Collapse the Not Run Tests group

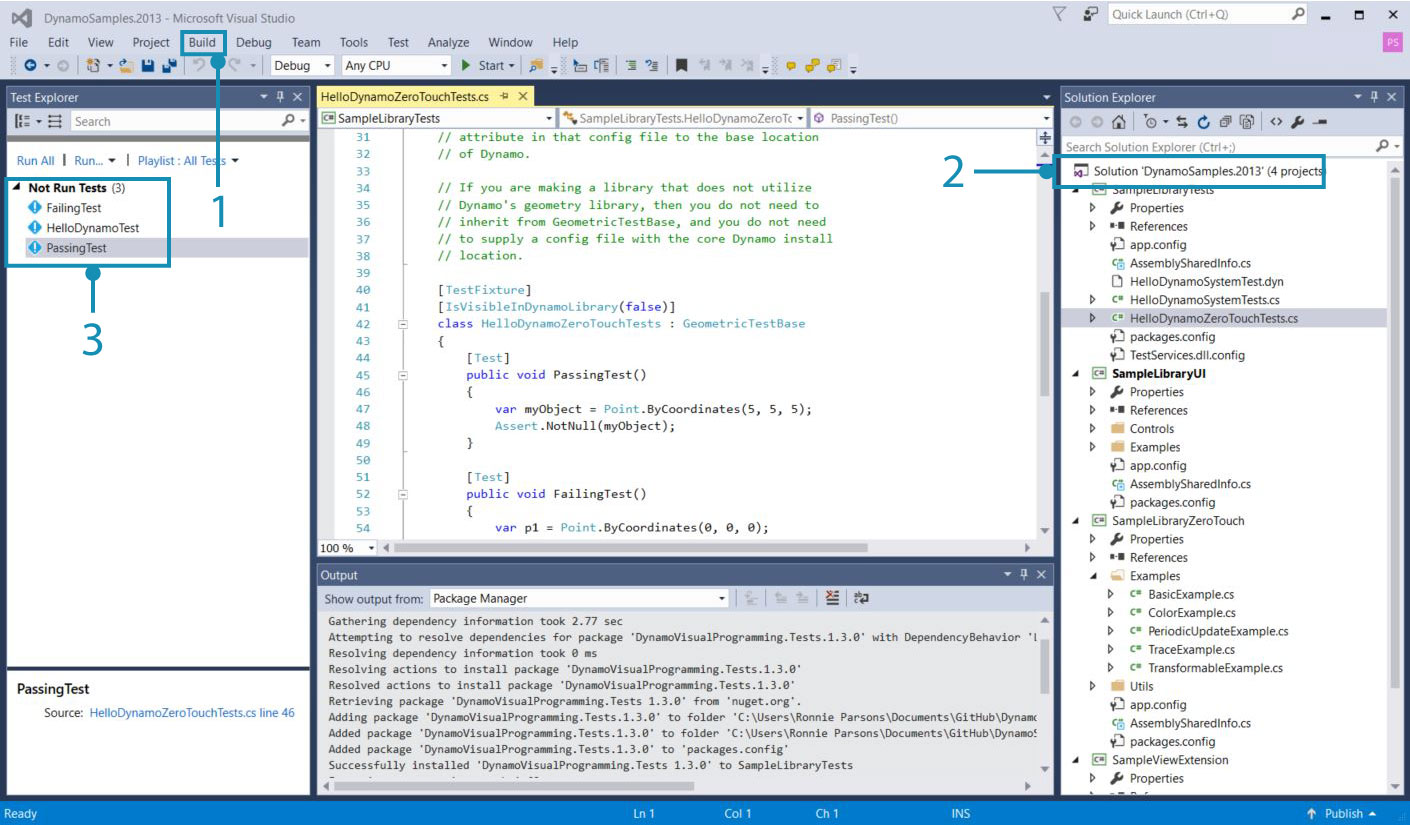click(17, 188)
